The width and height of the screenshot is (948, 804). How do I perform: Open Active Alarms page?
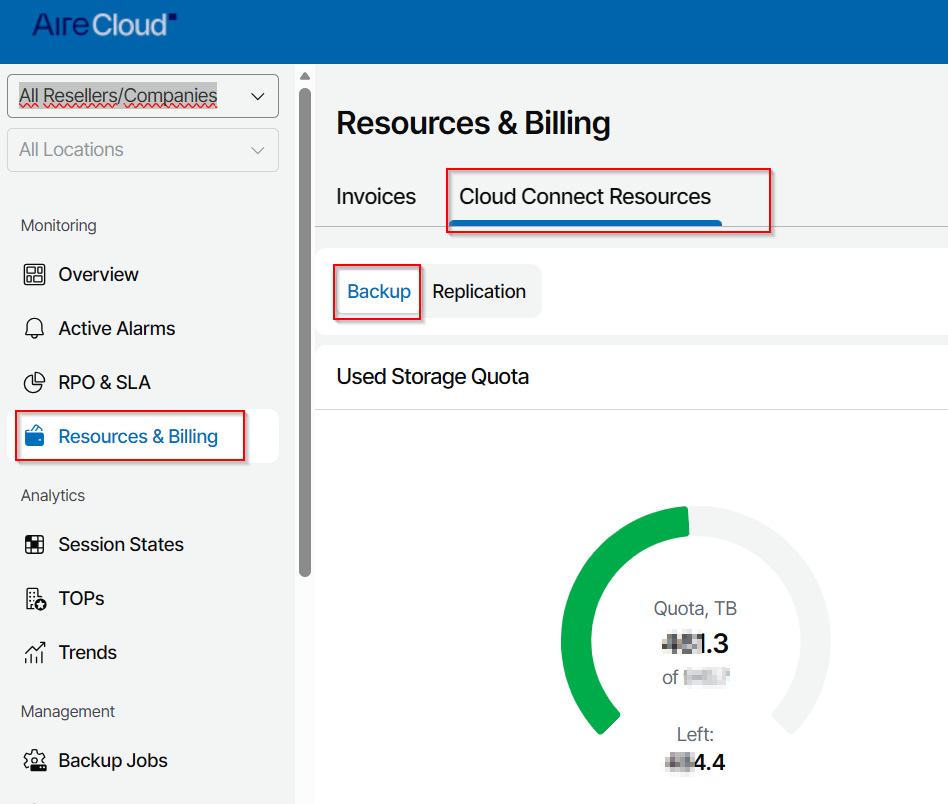117,328
